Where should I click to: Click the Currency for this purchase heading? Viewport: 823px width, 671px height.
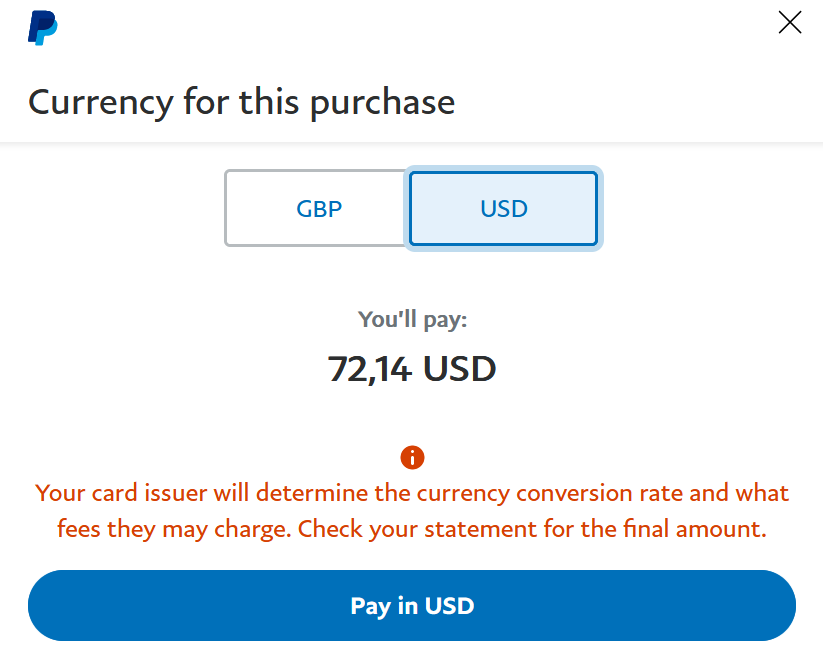point(241,102)
